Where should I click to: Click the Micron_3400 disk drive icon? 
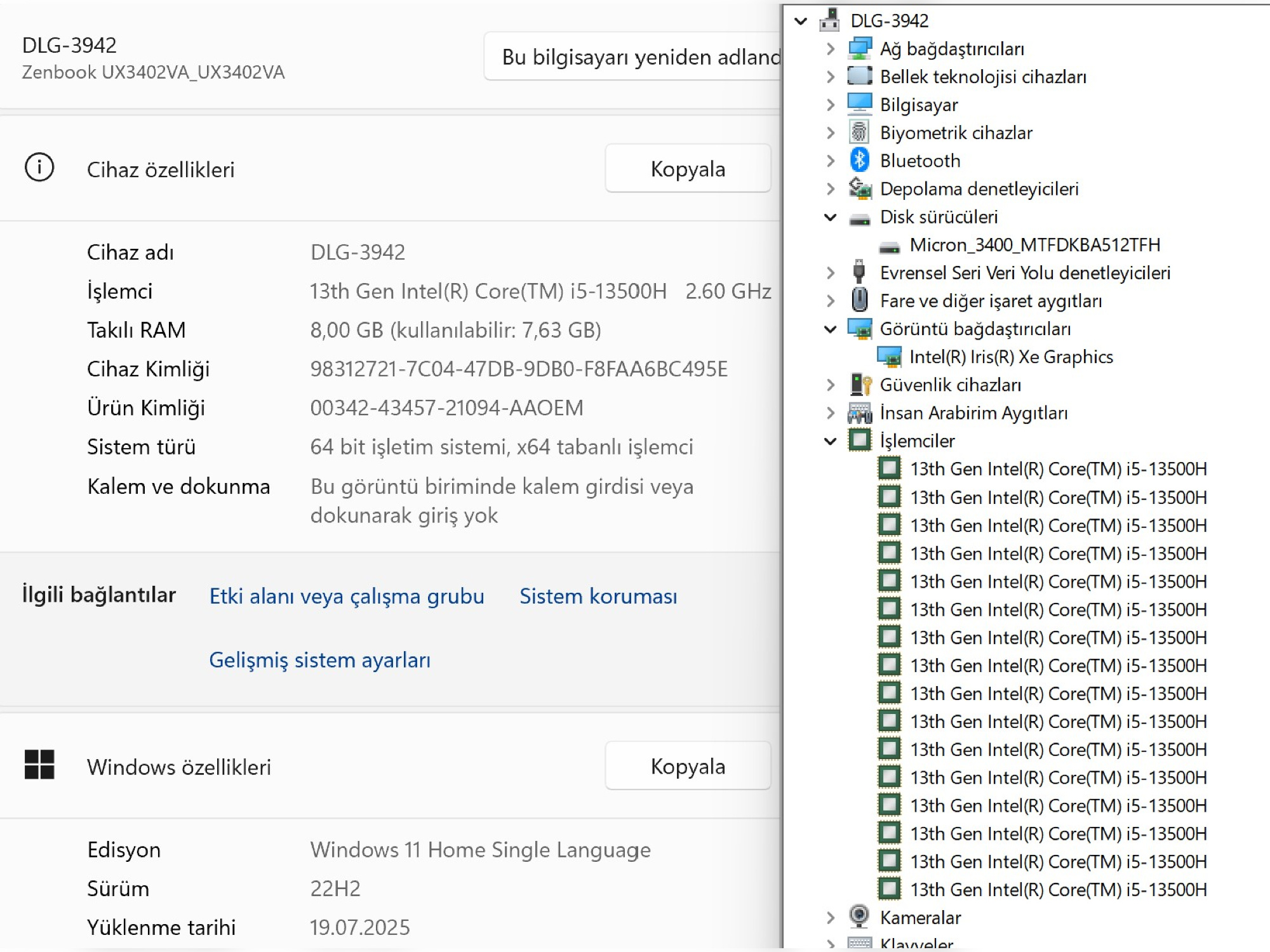point(889,248)
